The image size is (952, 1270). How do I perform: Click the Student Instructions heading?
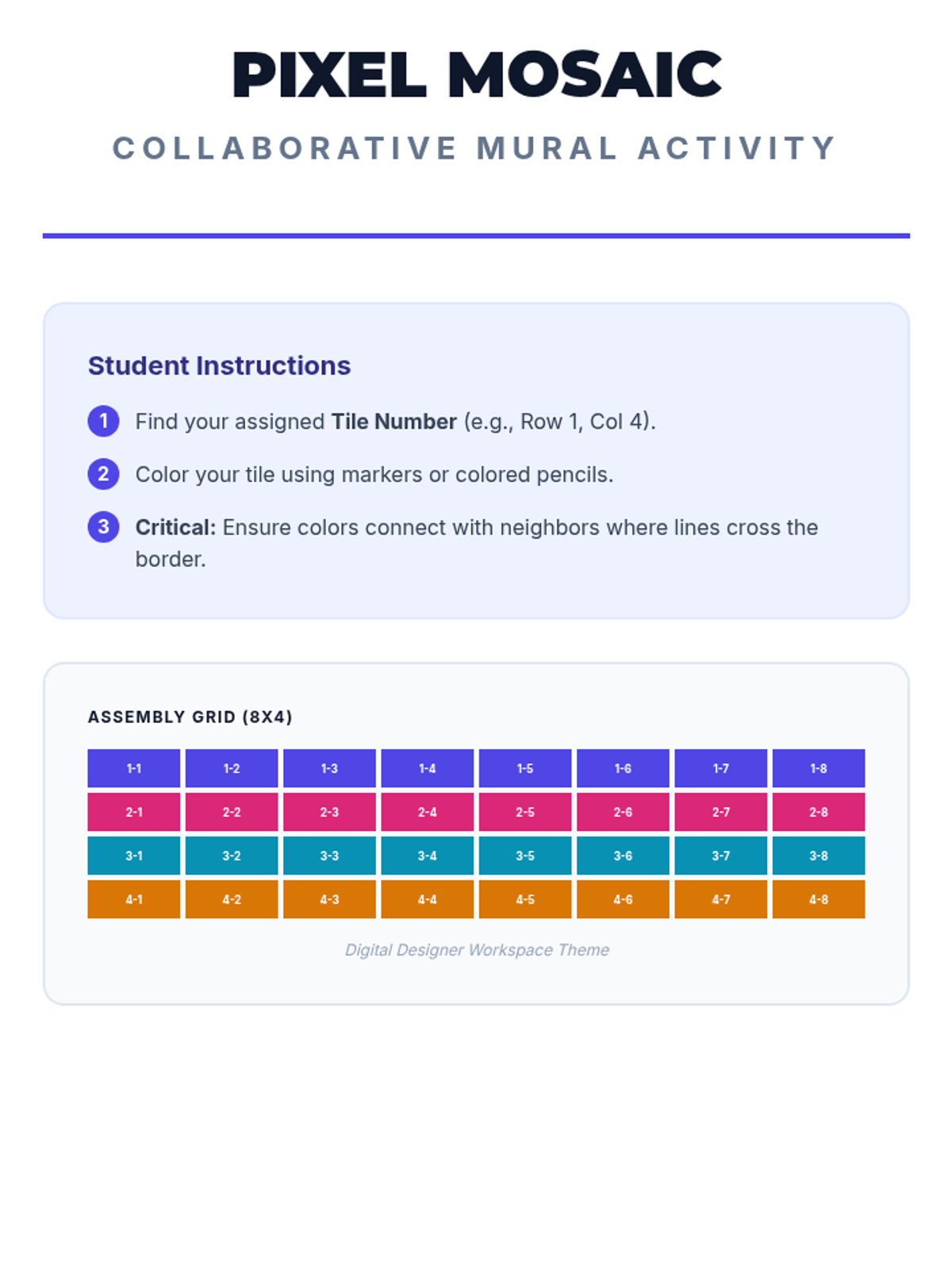(219, 366)
